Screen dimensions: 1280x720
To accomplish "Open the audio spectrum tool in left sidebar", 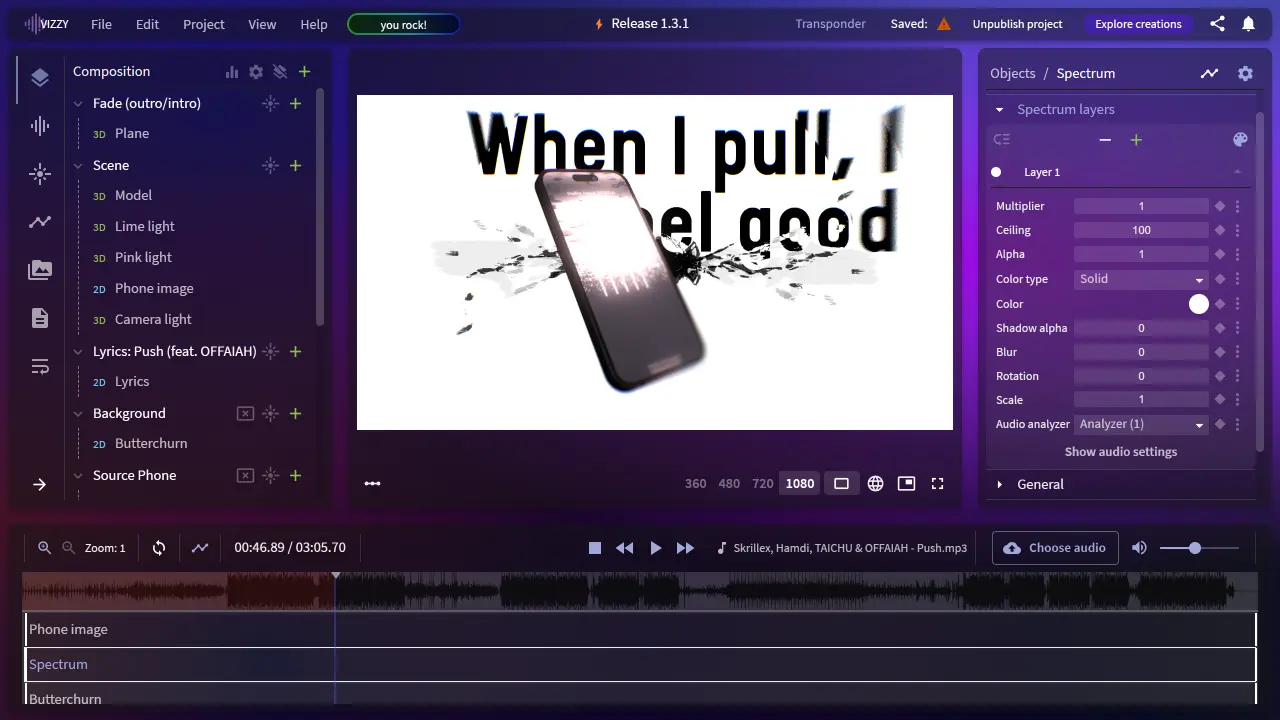I will pyautogui.click(x=38, y=126).
